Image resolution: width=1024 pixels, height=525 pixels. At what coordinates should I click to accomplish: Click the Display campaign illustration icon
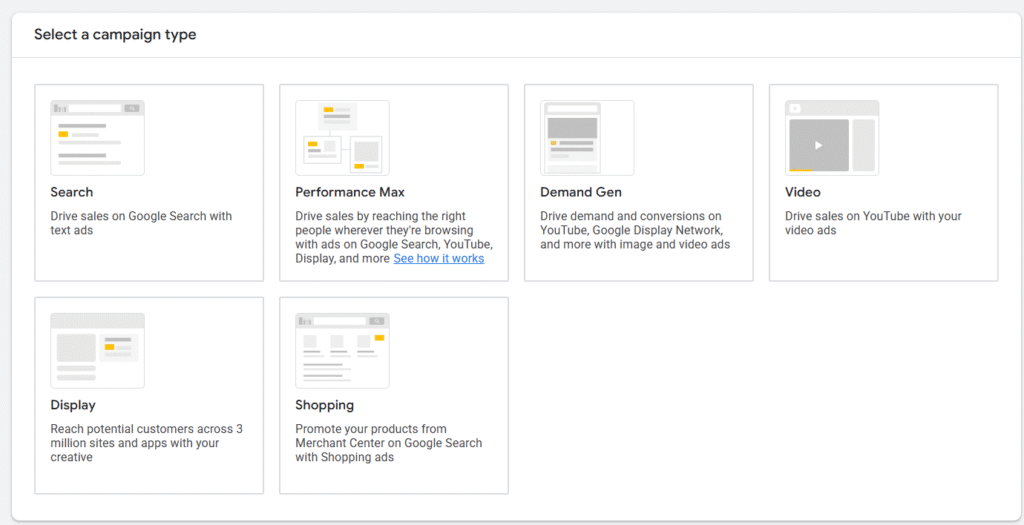tap(97, 351)
